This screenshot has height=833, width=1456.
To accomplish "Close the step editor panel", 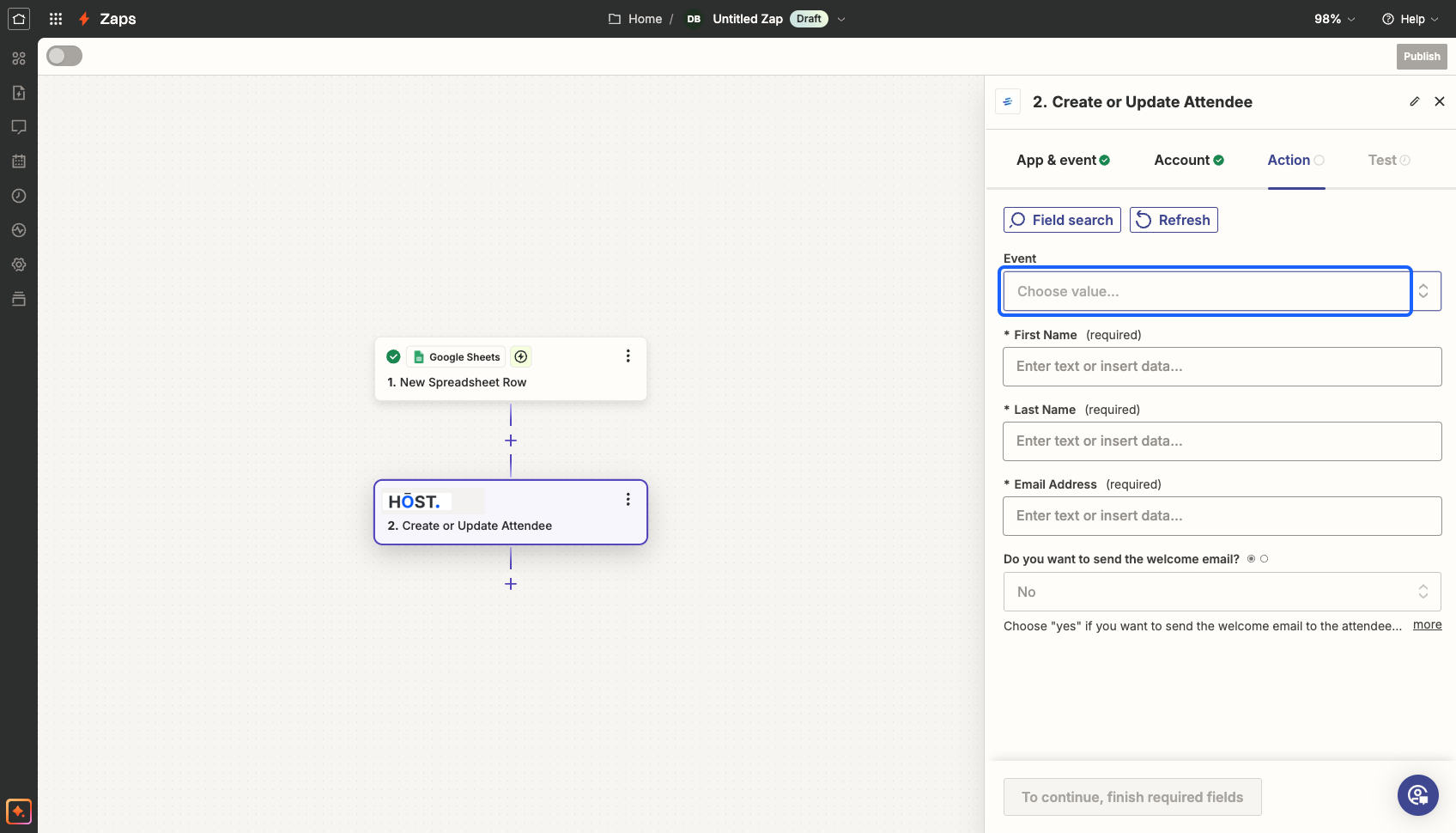I will tap(1440, 101).
